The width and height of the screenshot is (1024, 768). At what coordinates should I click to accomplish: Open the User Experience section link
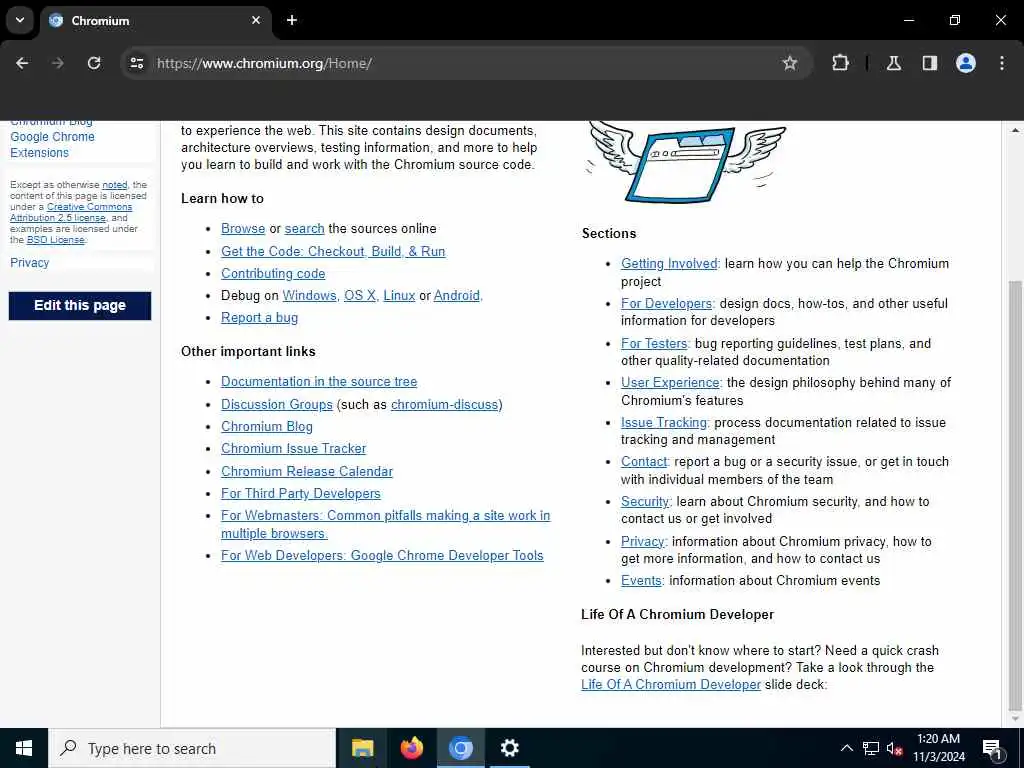point(670,383)
